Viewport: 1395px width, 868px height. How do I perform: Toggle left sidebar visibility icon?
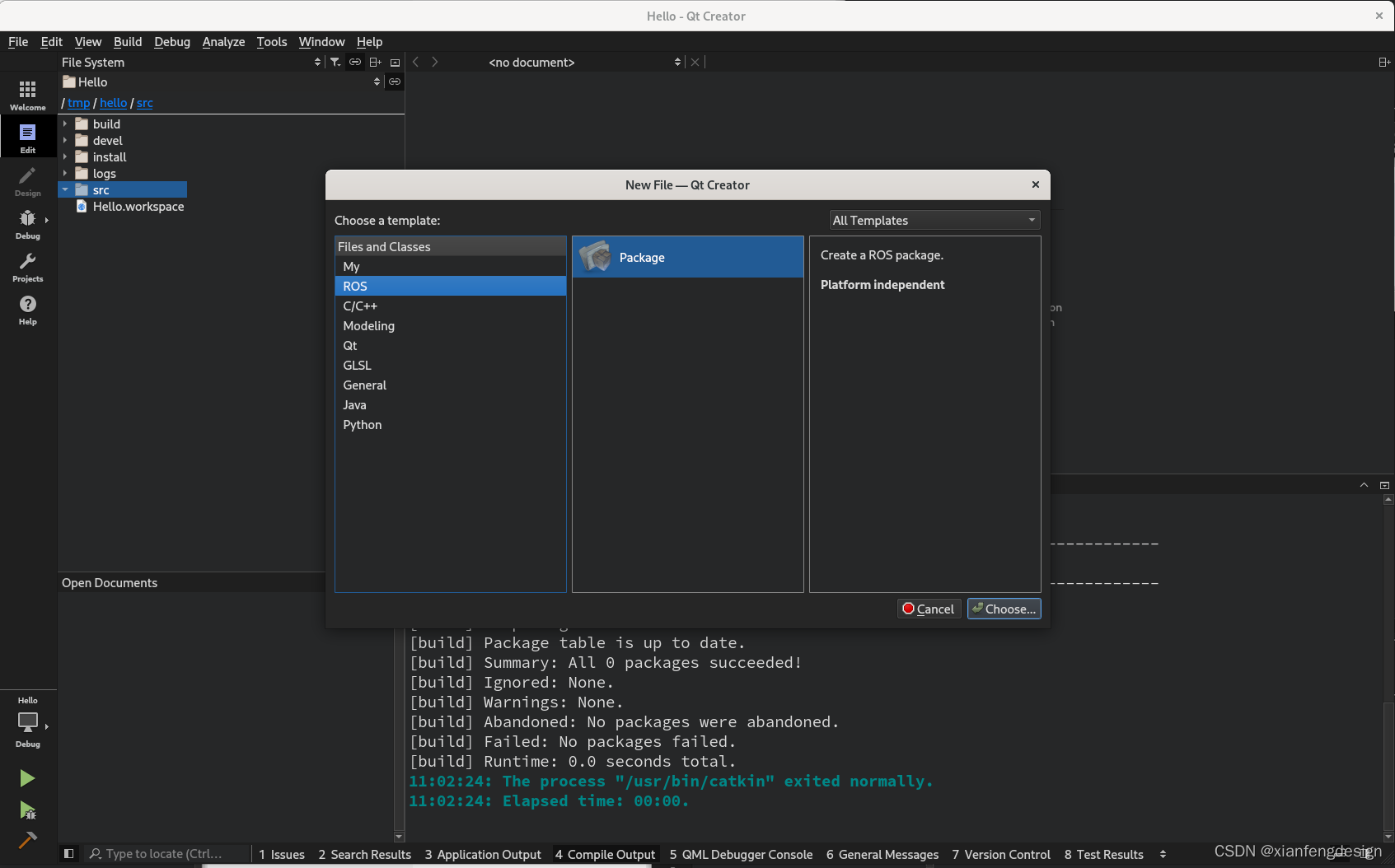click(69, 854)
